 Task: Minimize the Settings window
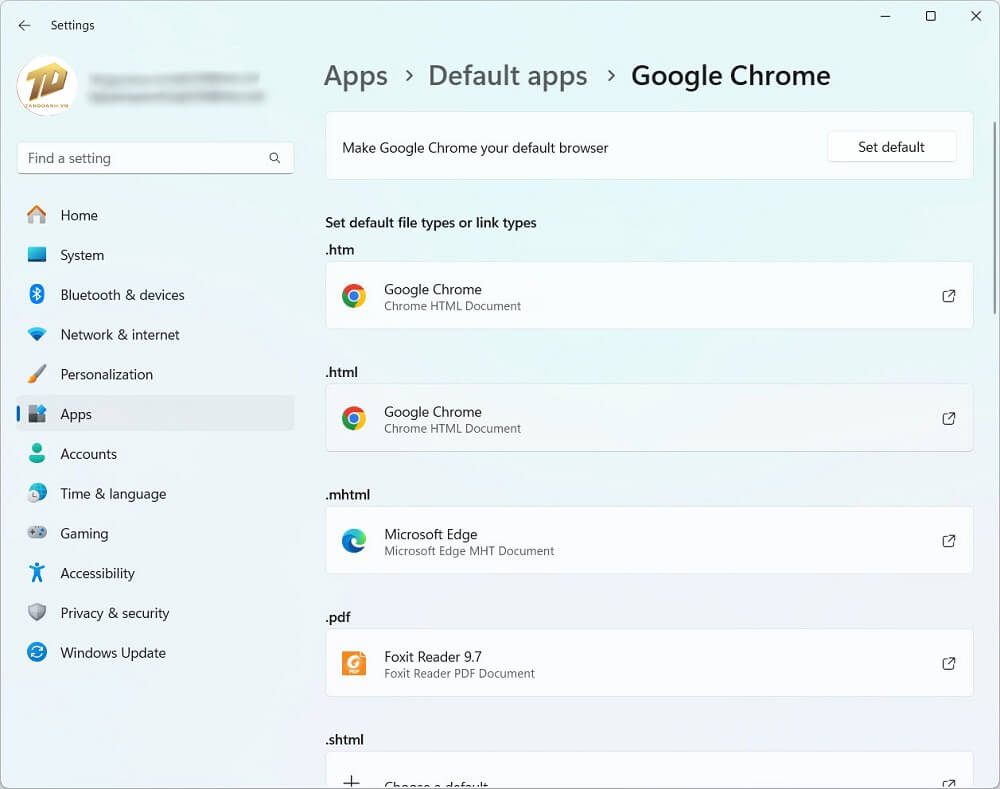(x=885, y=16)
